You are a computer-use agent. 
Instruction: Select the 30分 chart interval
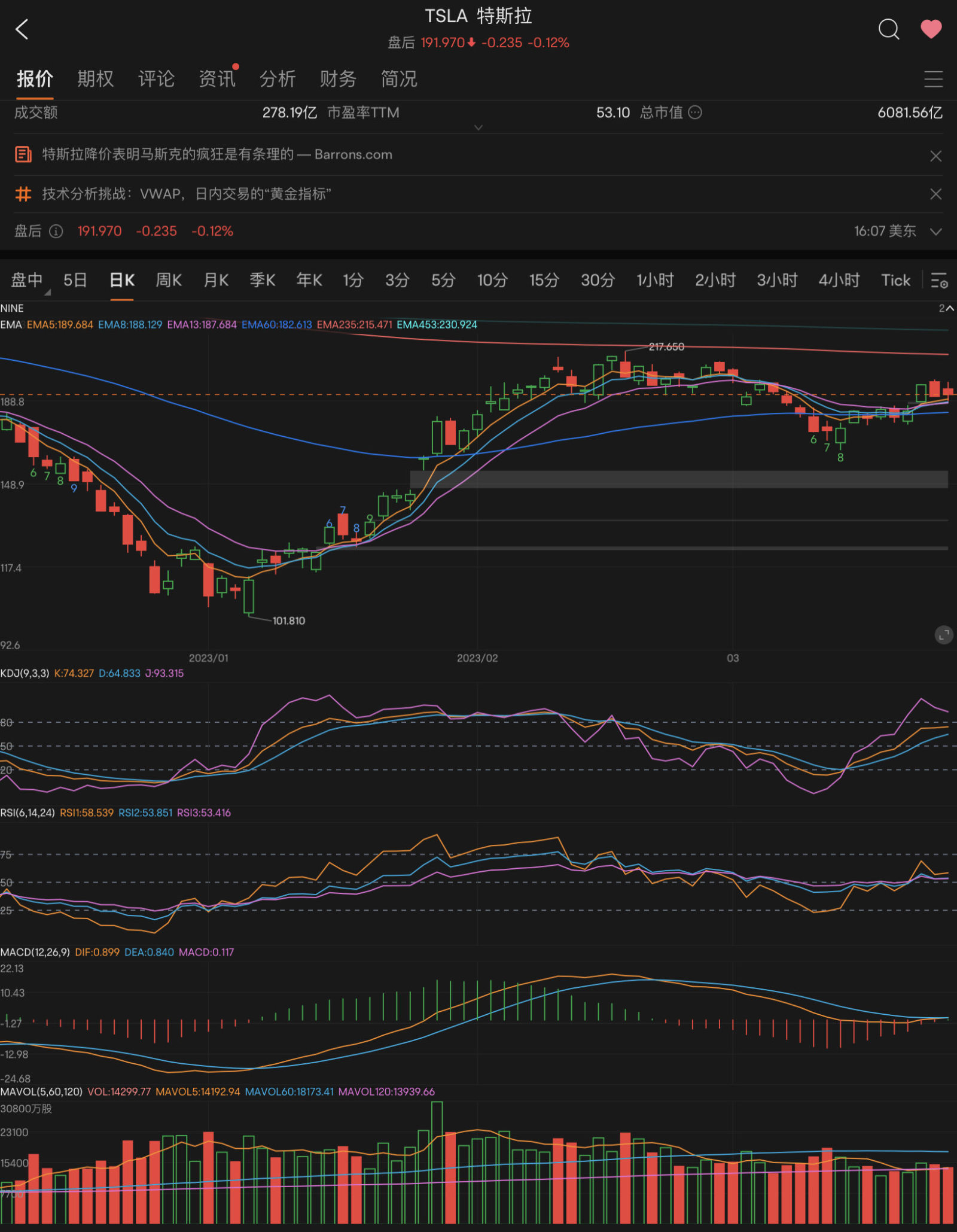click(x=598, y=280)
